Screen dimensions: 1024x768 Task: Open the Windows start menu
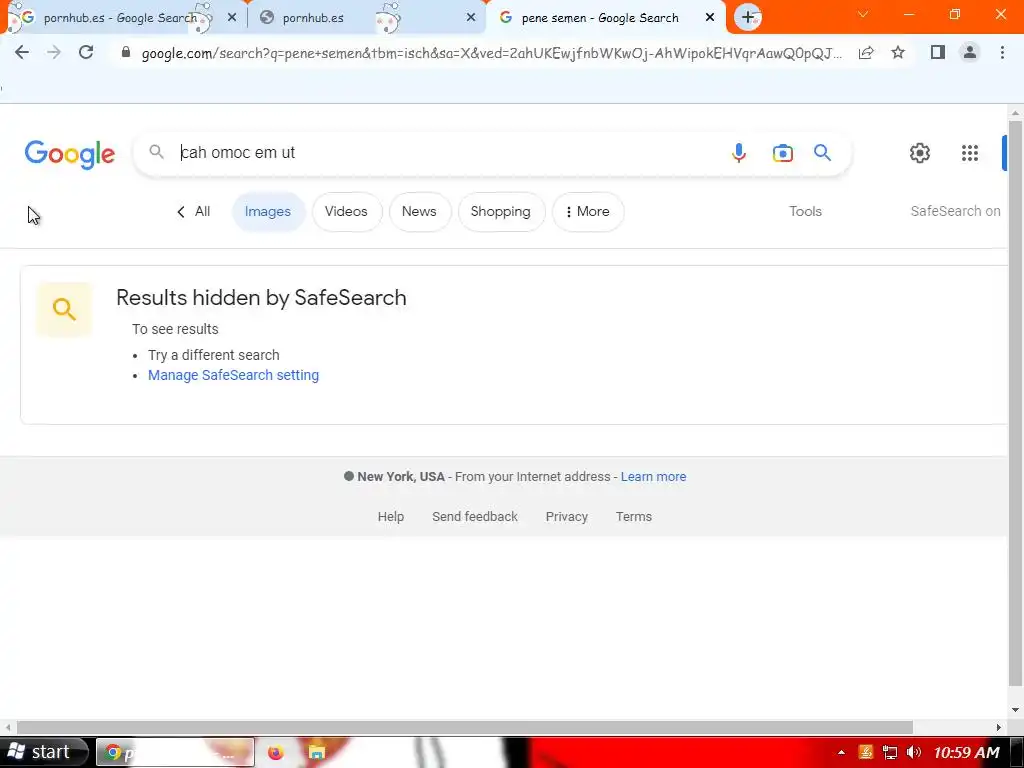pyautogui.click(x=43, y=752)
